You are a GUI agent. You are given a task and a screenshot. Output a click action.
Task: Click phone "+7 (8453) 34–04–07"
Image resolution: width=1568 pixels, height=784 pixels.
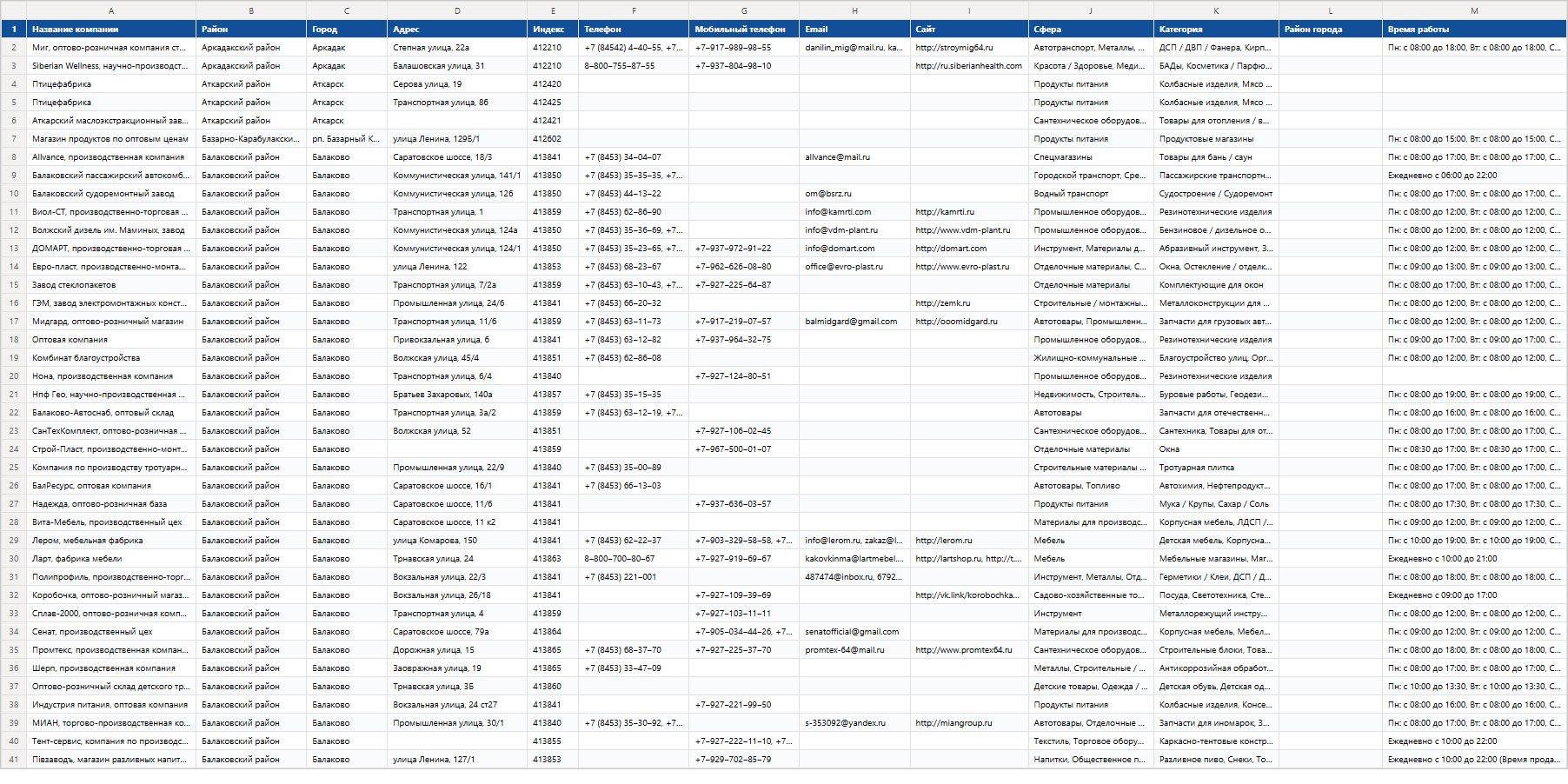634,156
